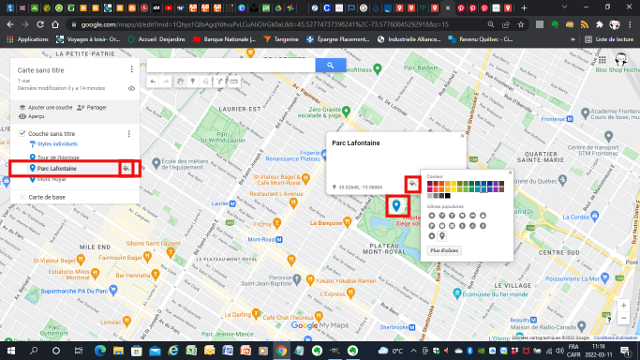Image resolution: width=640 pixels, height=360 pixels.
Task: Open a new browser tab
Action: [524, 8]
